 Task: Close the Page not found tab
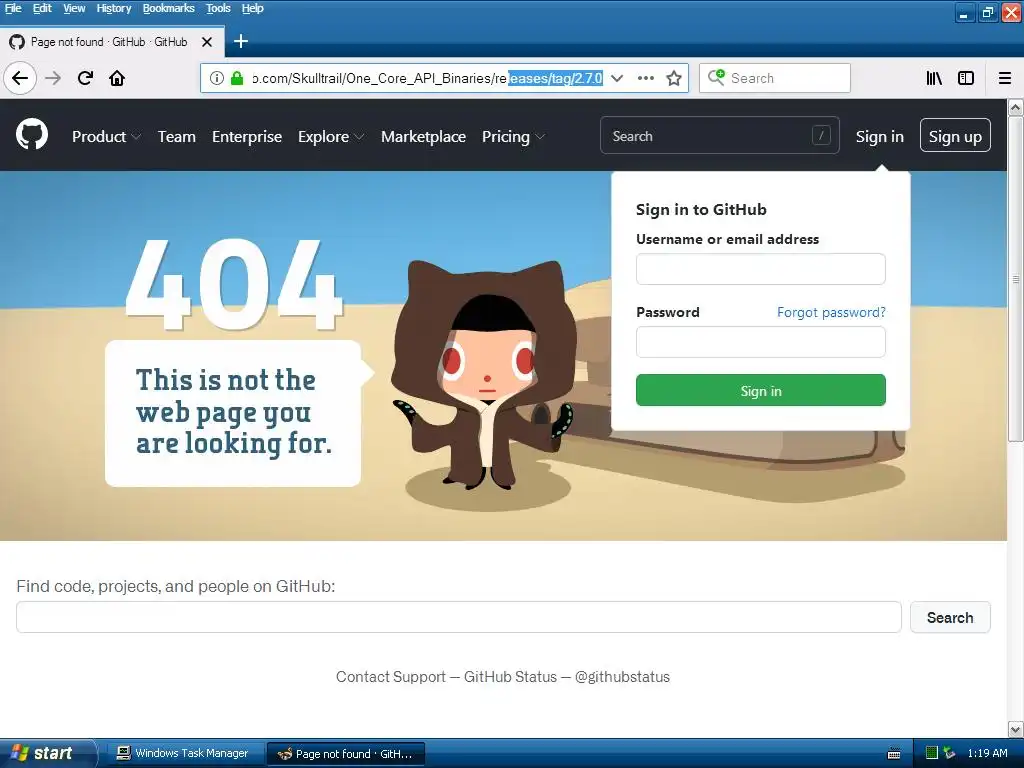click(x=207, y=42)
